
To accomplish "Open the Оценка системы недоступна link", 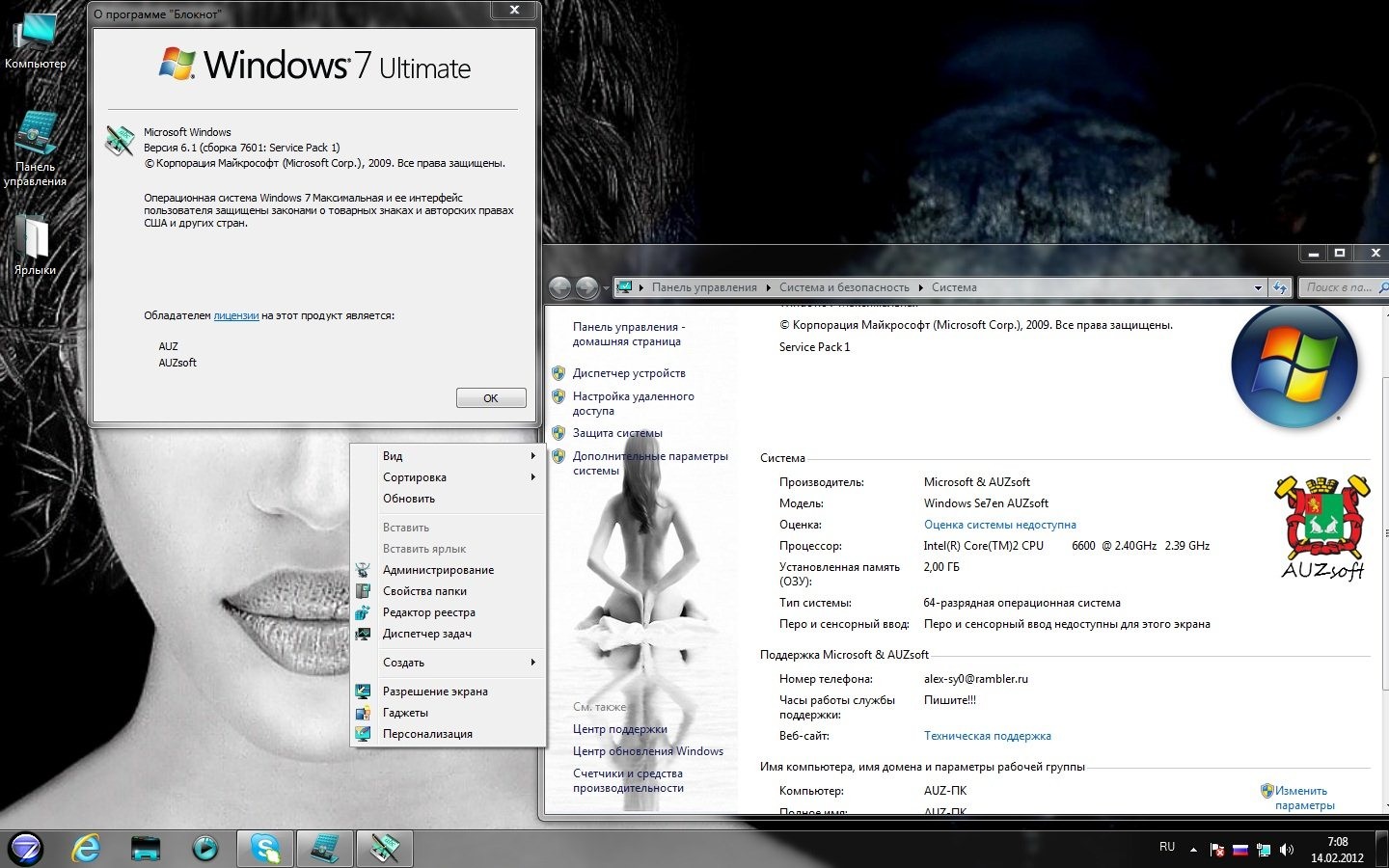I will pos(1000,525).
